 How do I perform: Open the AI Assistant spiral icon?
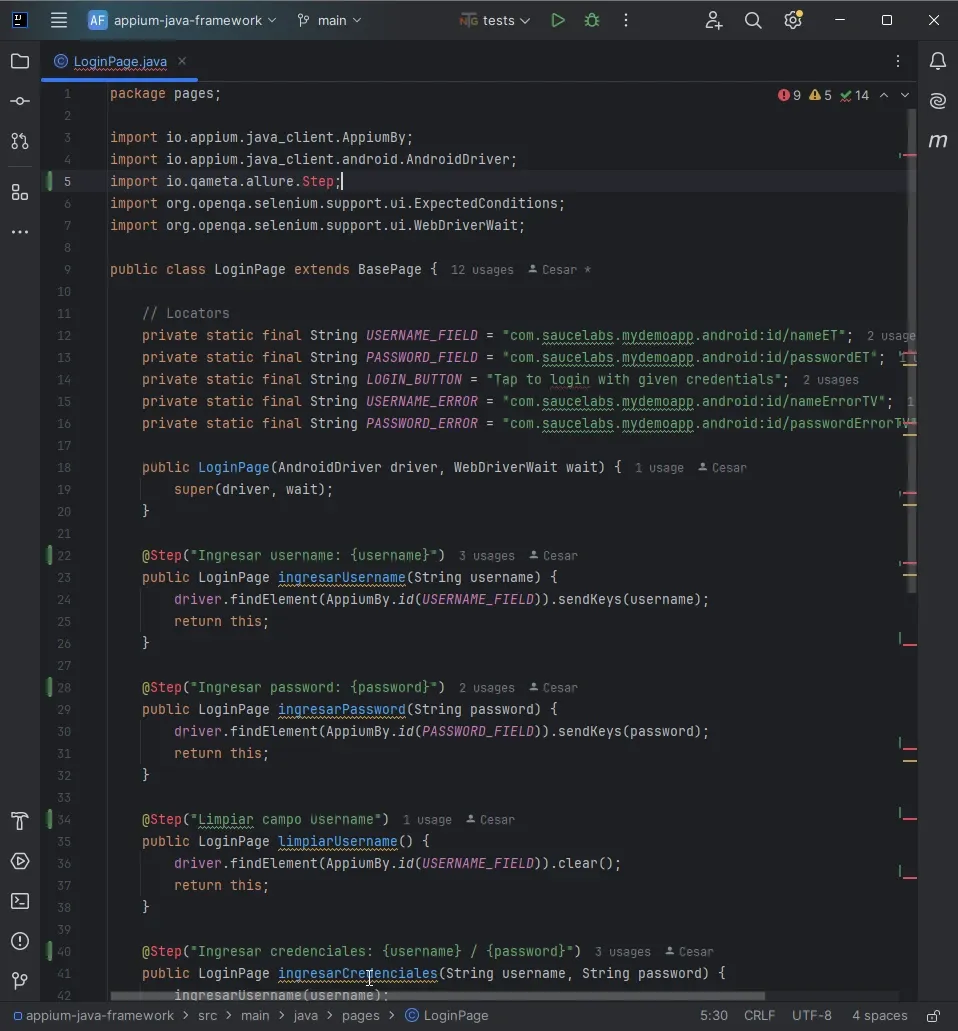[x=938, y=101]
